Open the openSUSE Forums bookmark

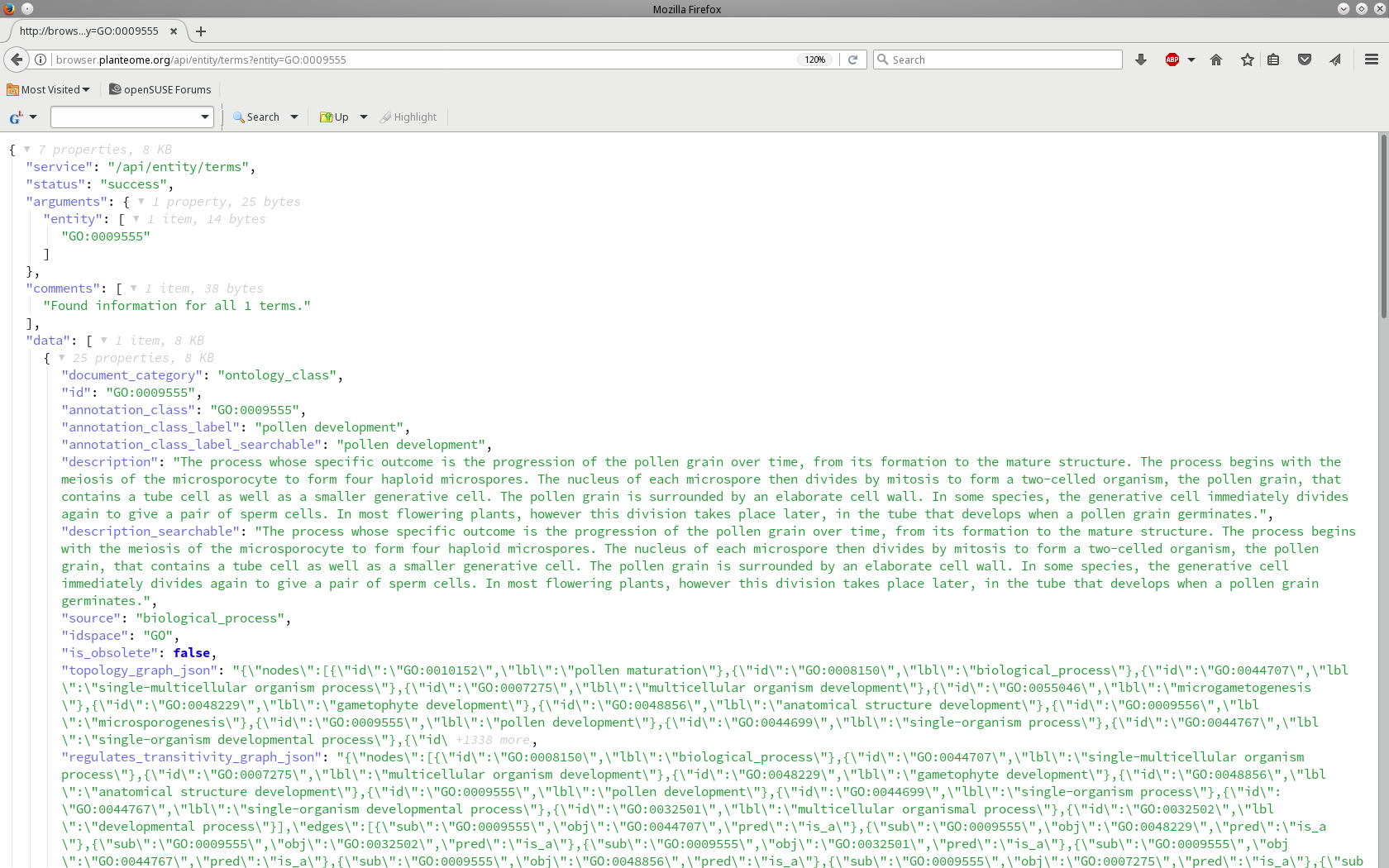(160, 89)
